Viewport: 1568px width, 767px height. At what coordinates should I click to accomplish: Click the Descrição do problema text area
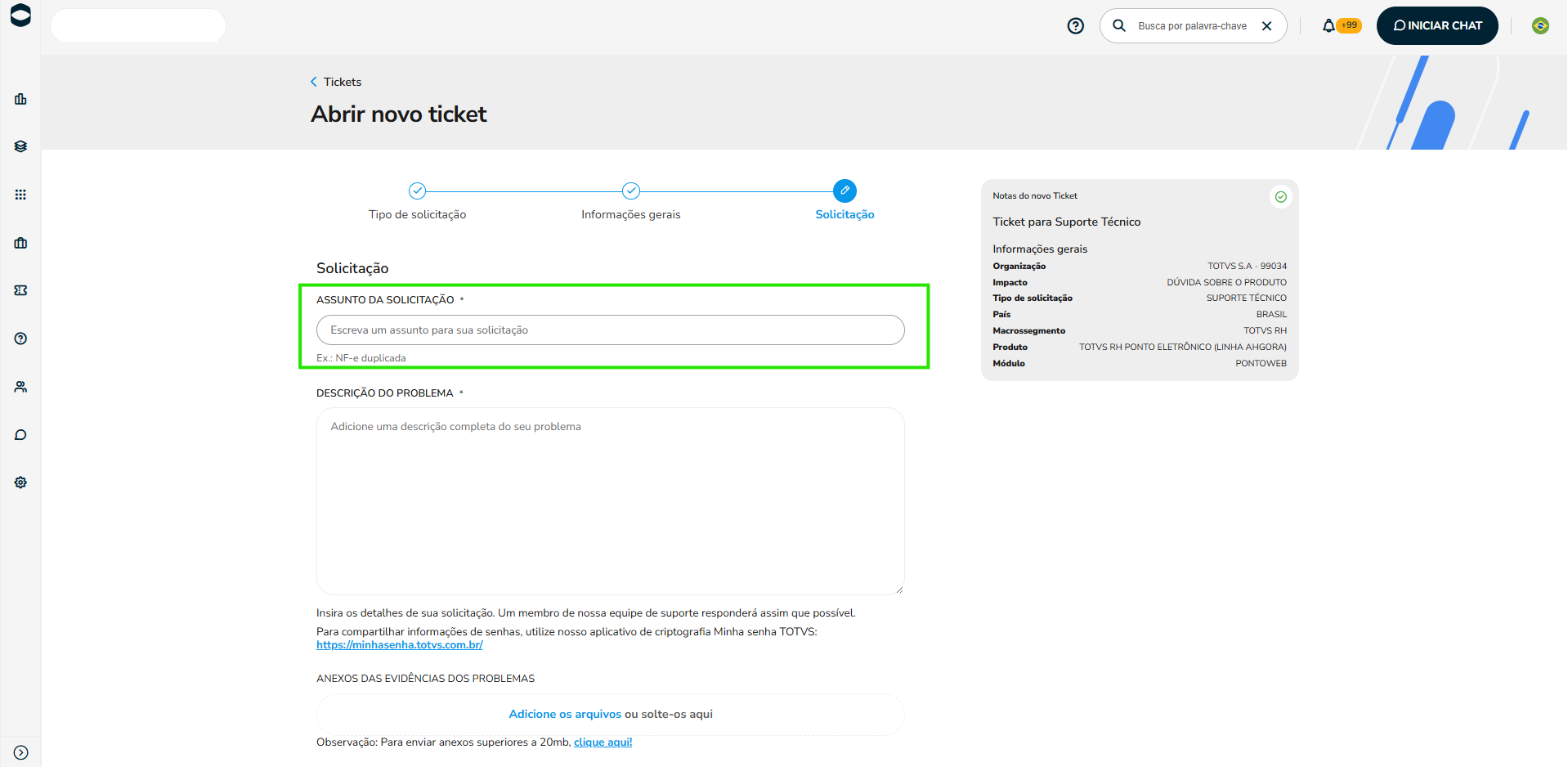(611, 501)
